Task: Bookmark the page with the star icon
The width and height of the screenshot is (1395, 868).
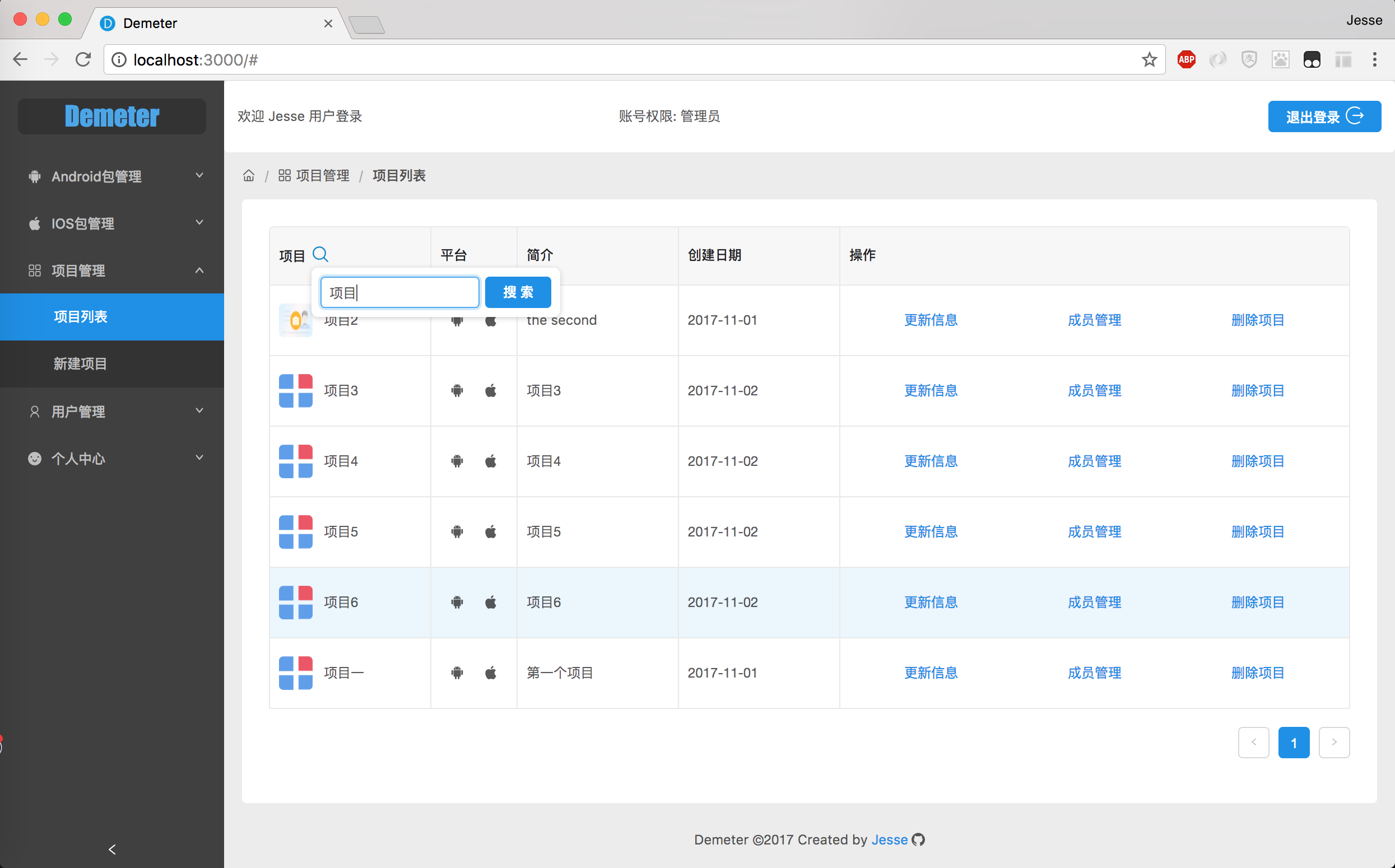Action: point(1149,60)
